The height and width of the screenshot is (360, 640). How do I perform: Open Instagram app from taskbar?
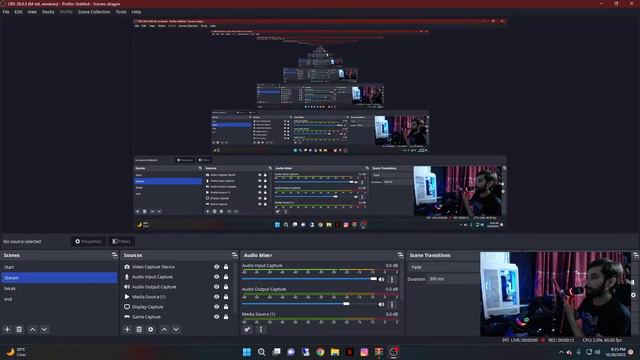[364, 352]
